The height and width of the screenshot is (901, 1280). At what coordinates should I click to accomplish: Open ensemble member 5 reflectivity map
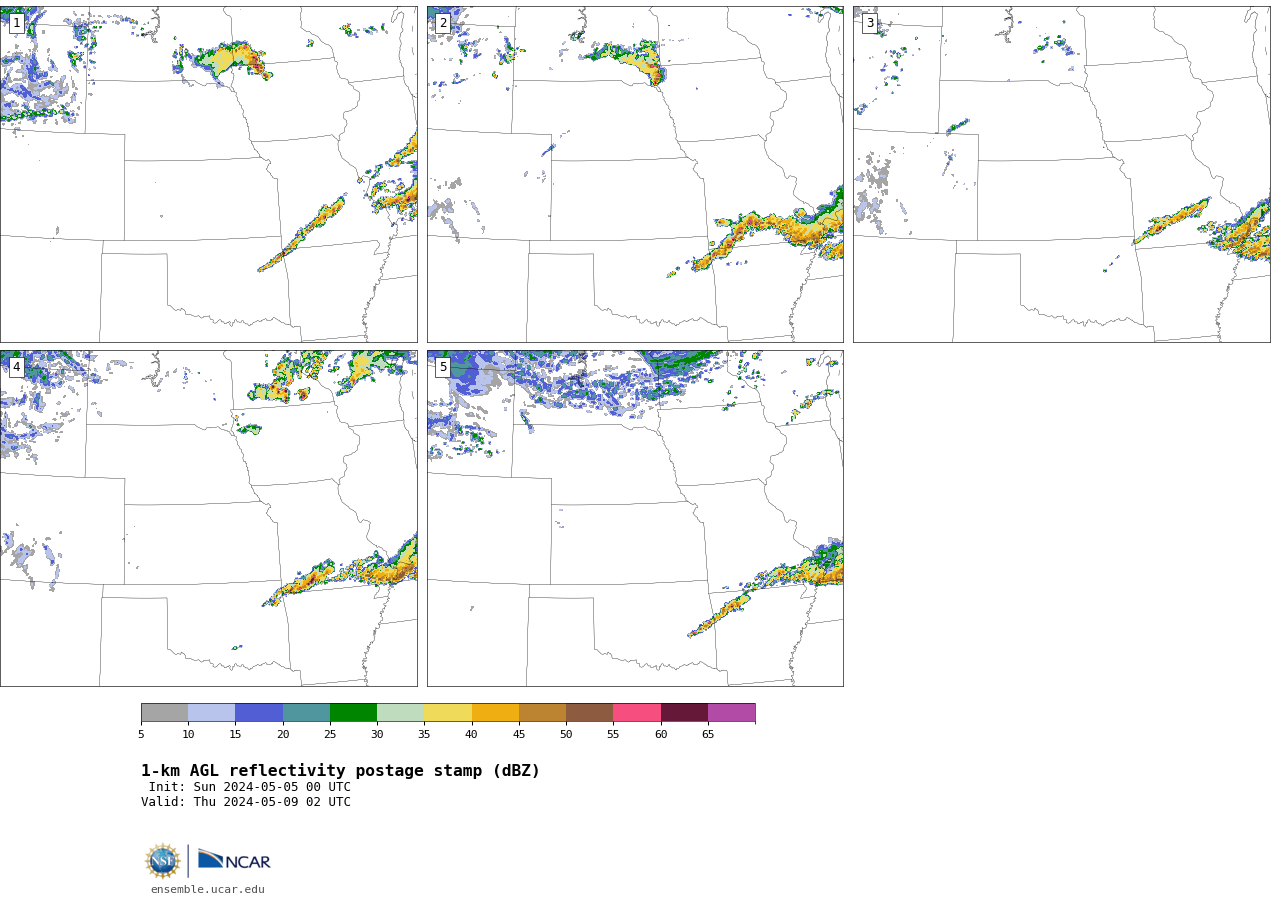635,518
